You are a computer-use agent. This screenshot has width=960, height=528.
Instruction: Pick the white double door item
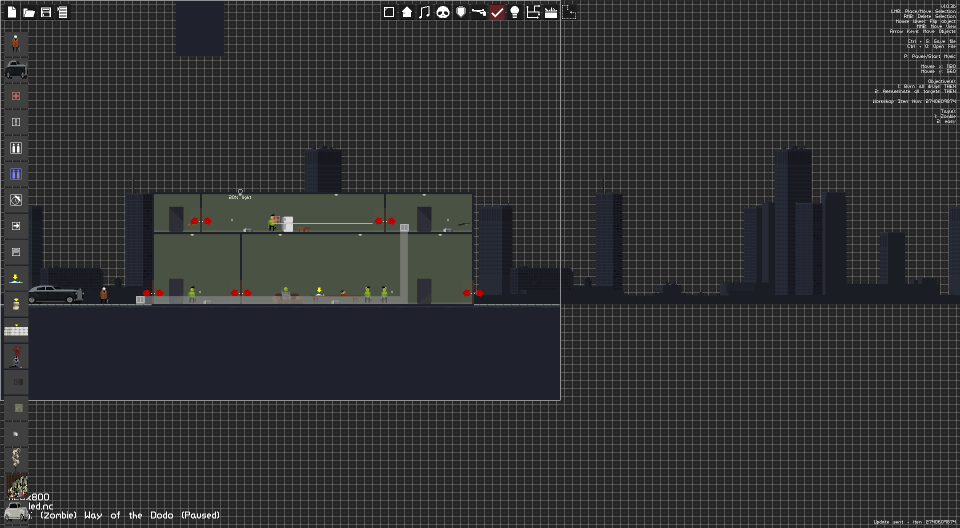[x=16, y=148]
